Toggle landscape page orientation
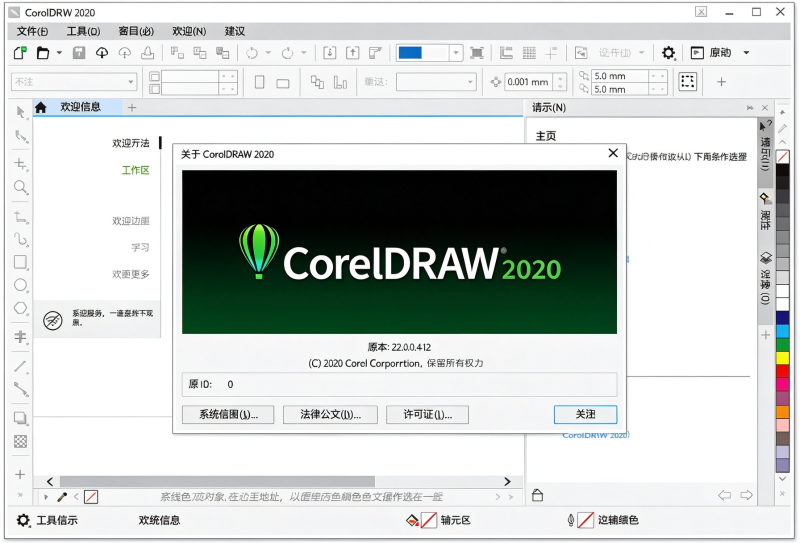Viewport: 800px width, 543px height. pyautogui.click(x=283, y=83)
